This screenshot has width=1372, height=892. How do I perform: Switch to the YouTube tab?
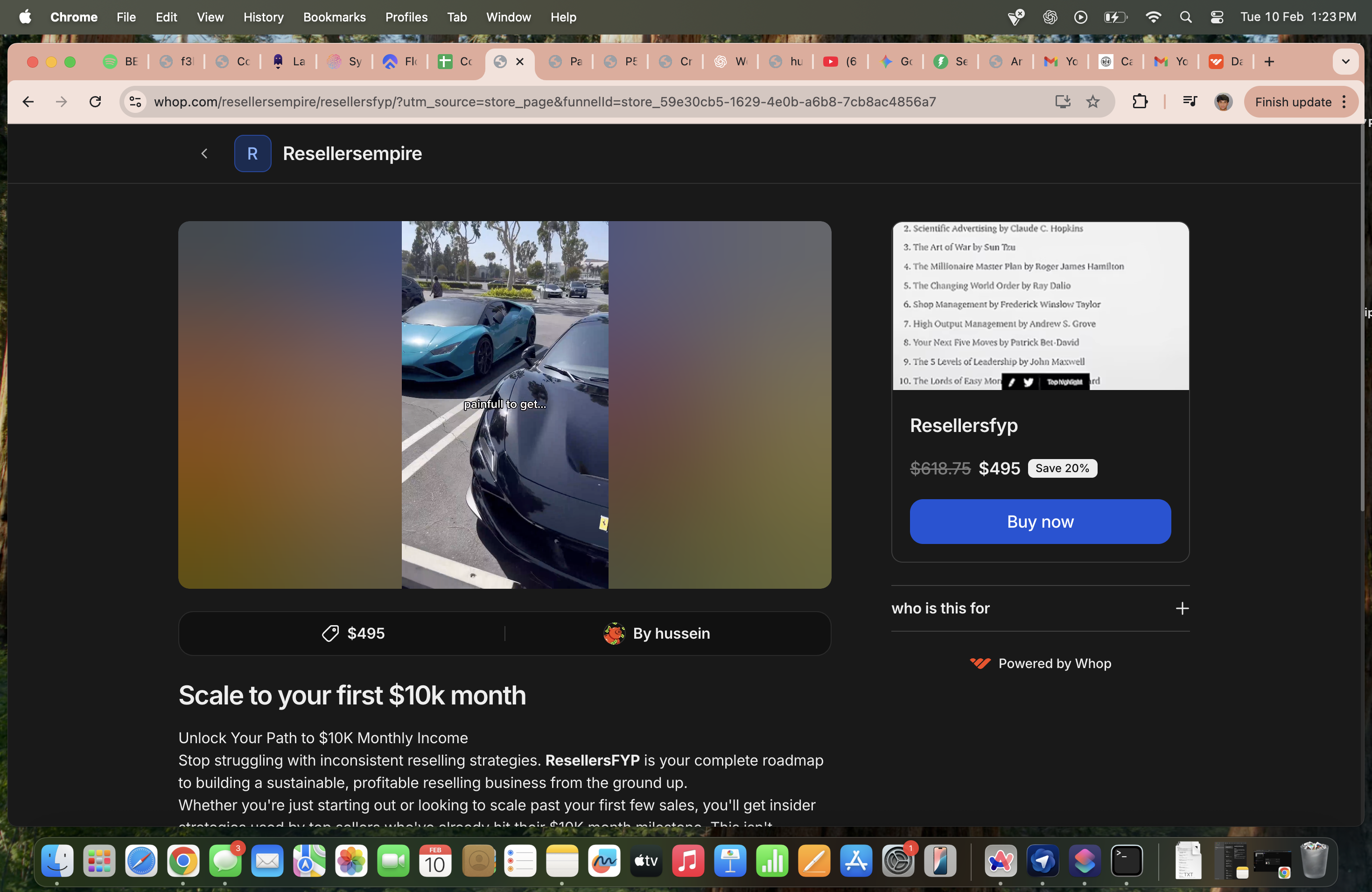840,62
